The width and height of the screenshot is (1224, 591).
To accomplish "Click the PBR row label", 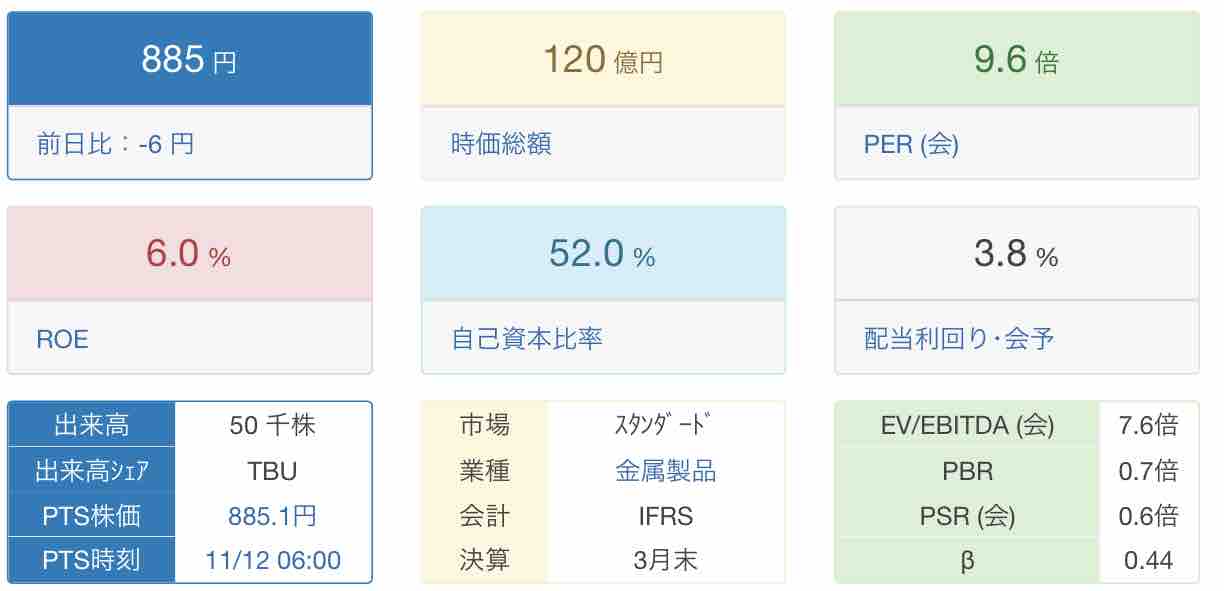I will point(967,471).
